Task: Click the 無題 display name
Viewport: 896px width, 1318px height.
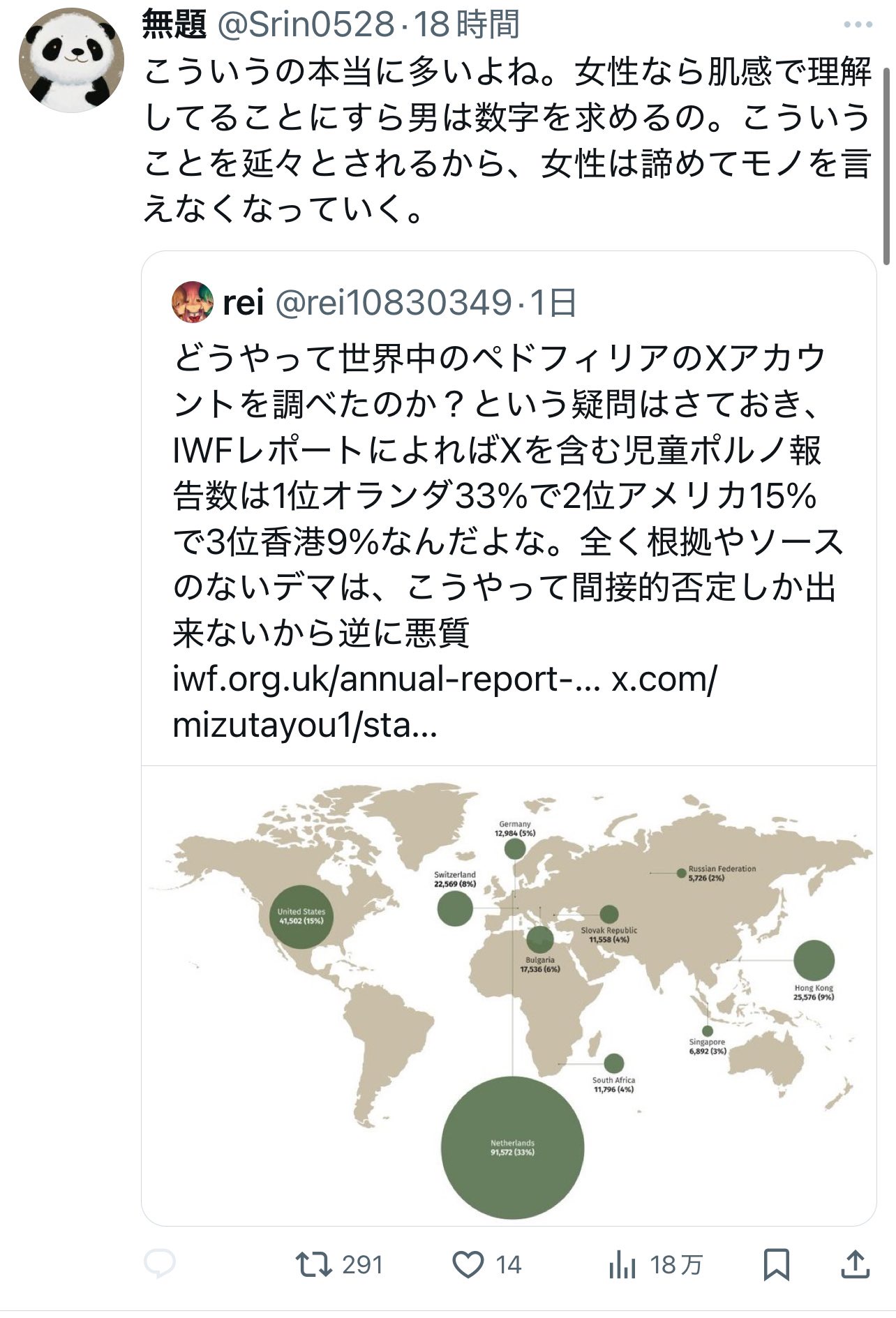Action: coord(174,25)
